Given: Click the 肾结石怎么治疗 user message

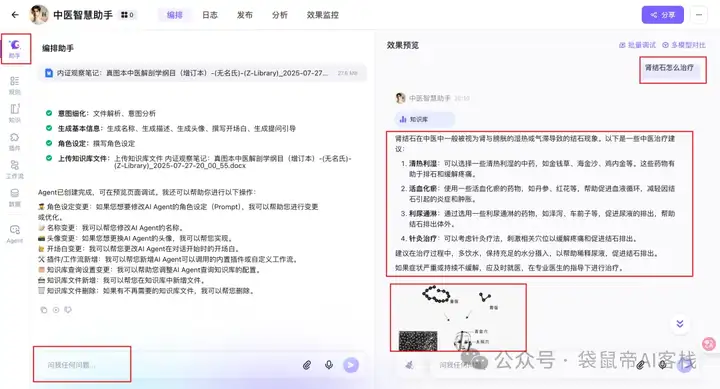Looking at the screenshot, I should 669,68.
